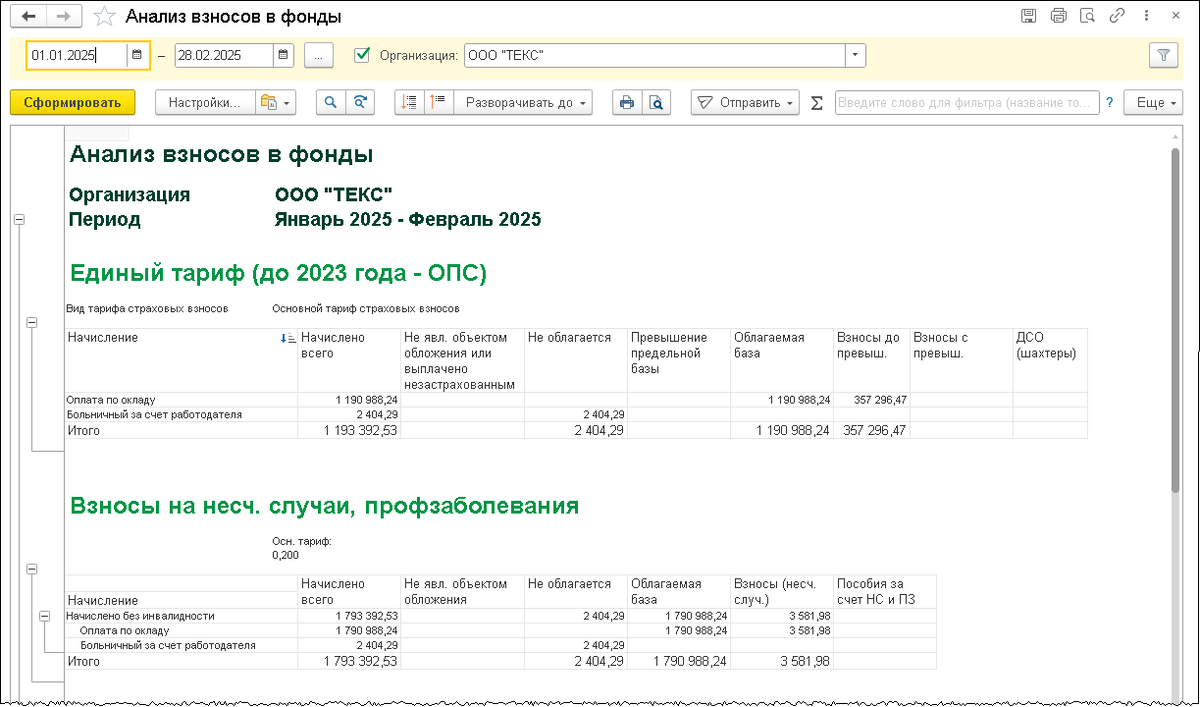This screenshot has height=707, width=1200.
Task: Open the title bar more options dots
Action: 1146,17
